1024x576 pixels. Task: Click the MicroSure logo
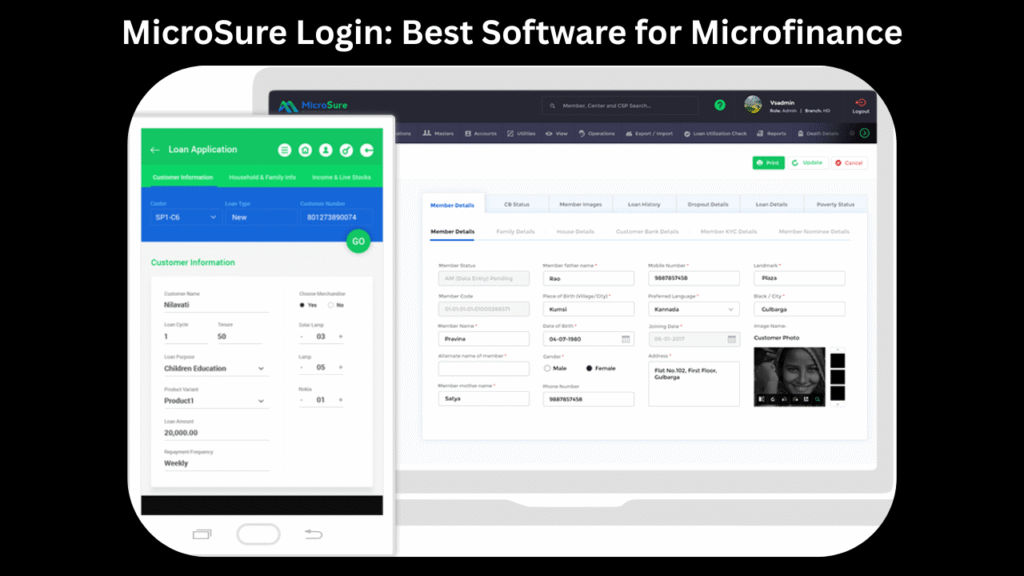[x=313, y=105]
